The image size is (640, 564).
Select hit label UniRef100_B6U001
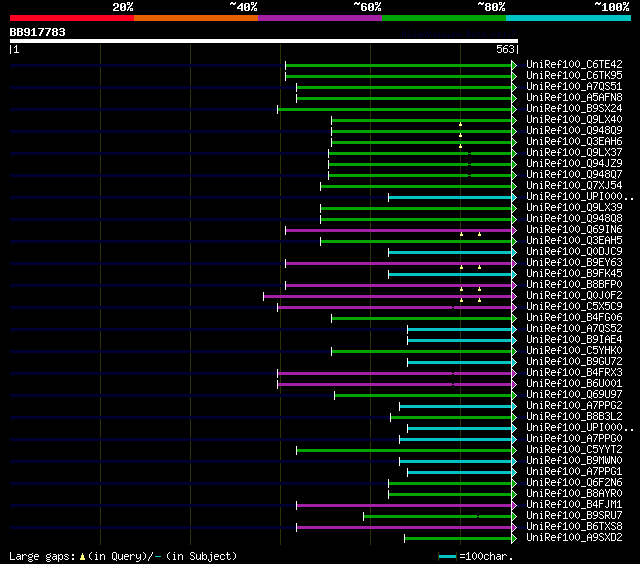point(574,383)
